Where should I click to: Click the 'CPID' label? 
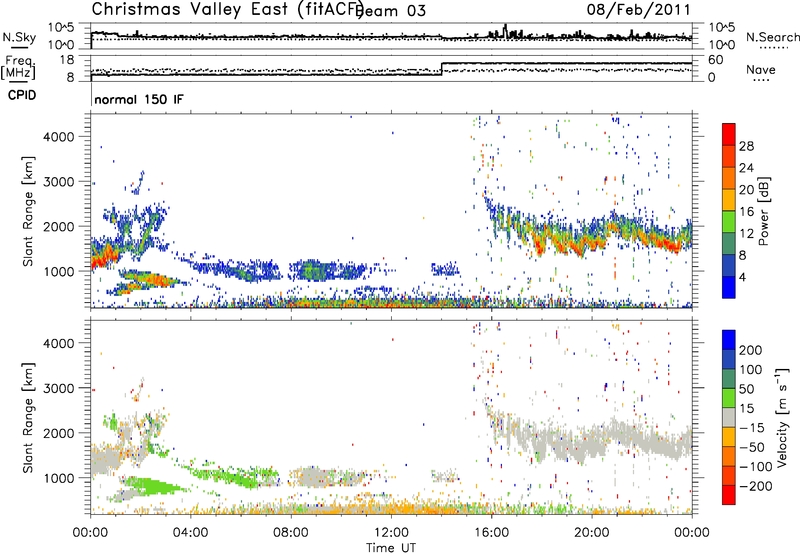tap(22, 95)
